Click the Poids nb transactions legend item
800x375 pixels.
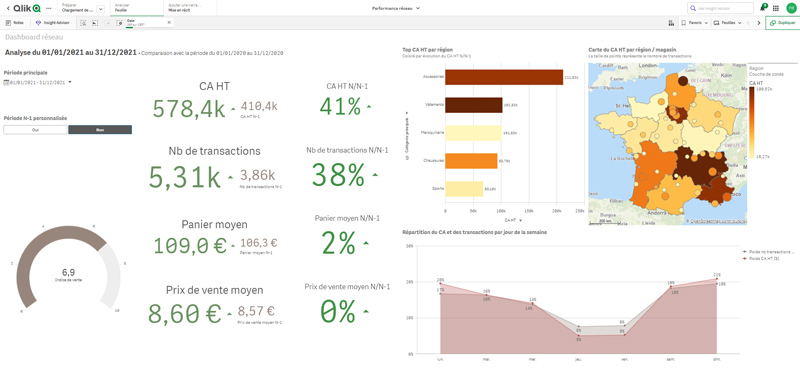[769, 252]
